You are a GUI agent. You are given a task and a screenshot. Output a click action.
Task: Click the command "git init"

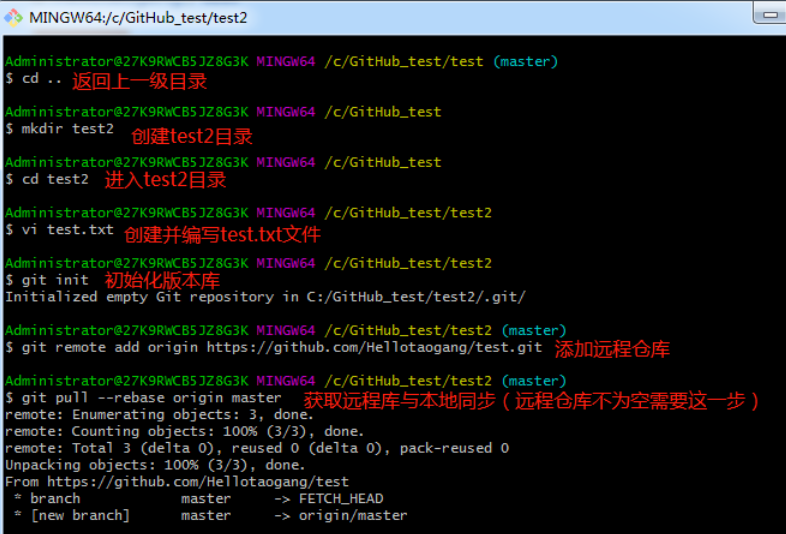click(x=55, y=280)
